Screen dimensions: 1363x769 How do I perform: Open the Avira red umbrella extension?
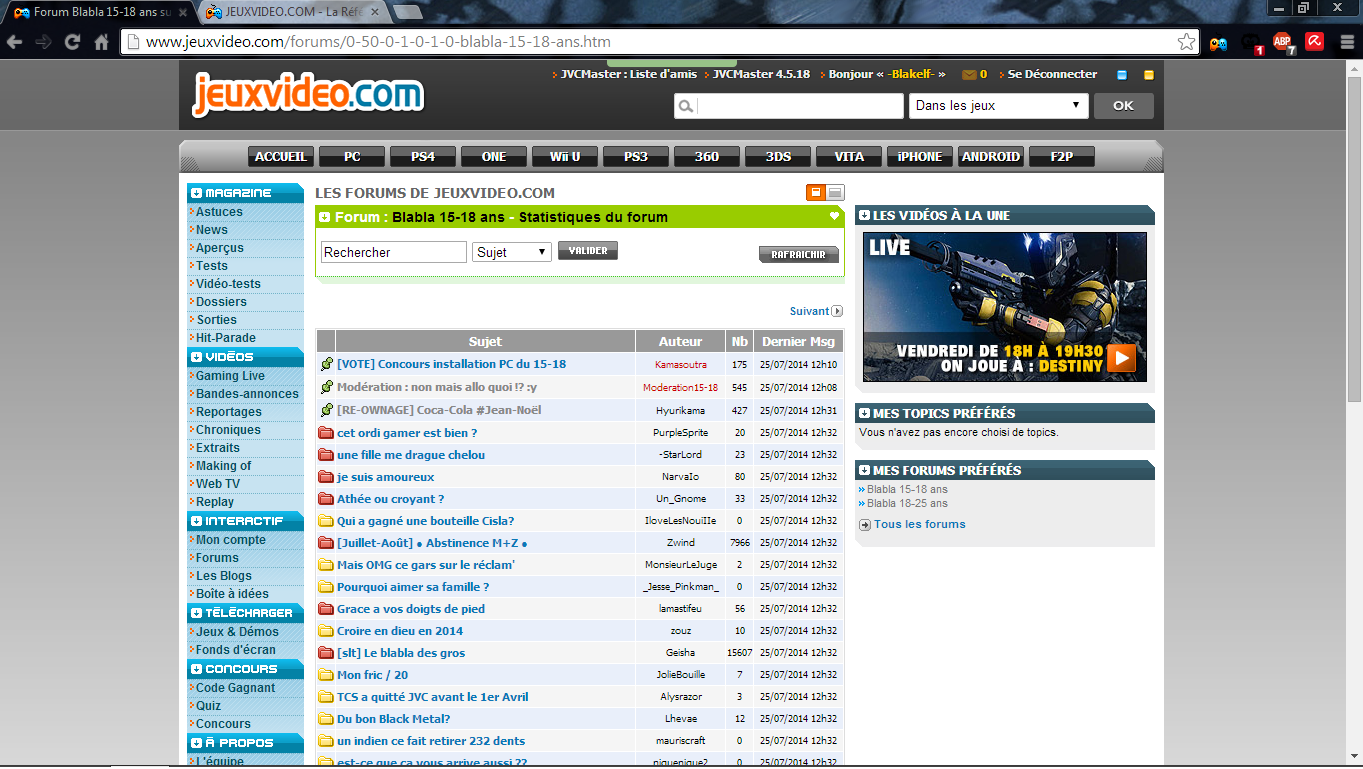click(1315, 42)
